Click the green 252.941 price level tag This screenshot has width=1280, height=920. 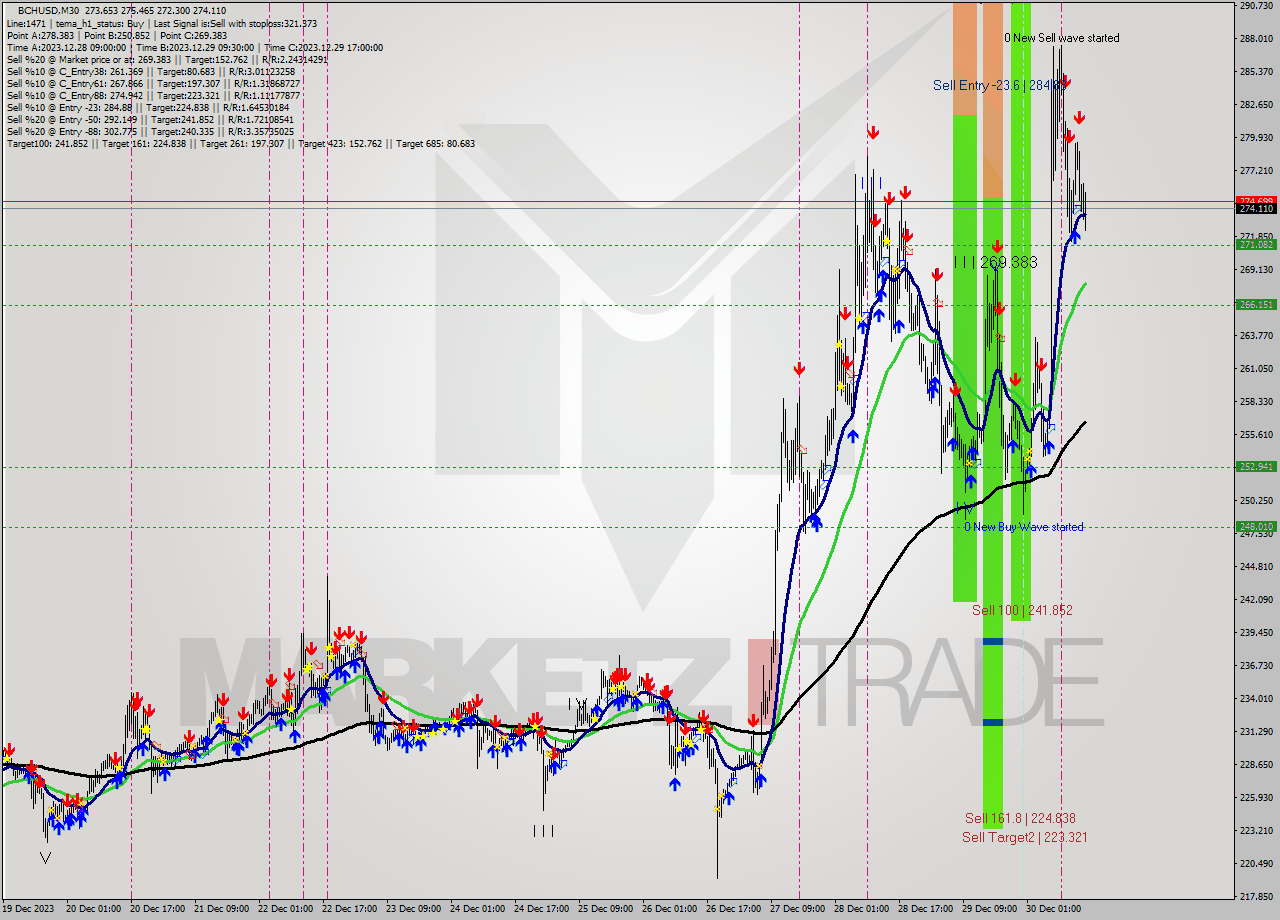coord(1256,466)
